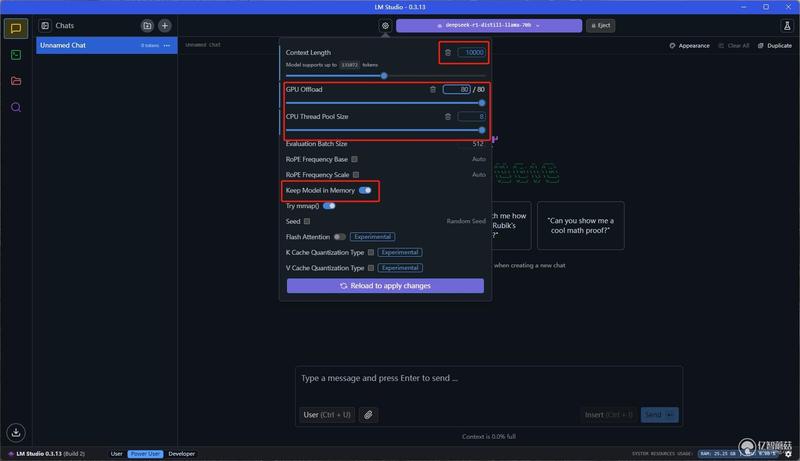This screenshot has width=800, height=461.
Task: Open the Downloads icon in the sidebar
Action: click(x=16, y=432)
